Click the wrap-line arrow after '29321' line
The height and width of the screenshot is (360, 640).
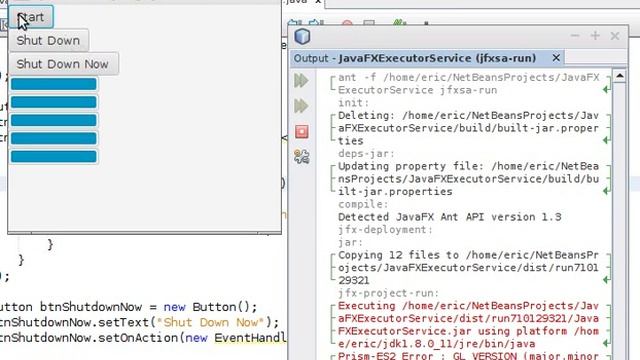pos(607,280)
